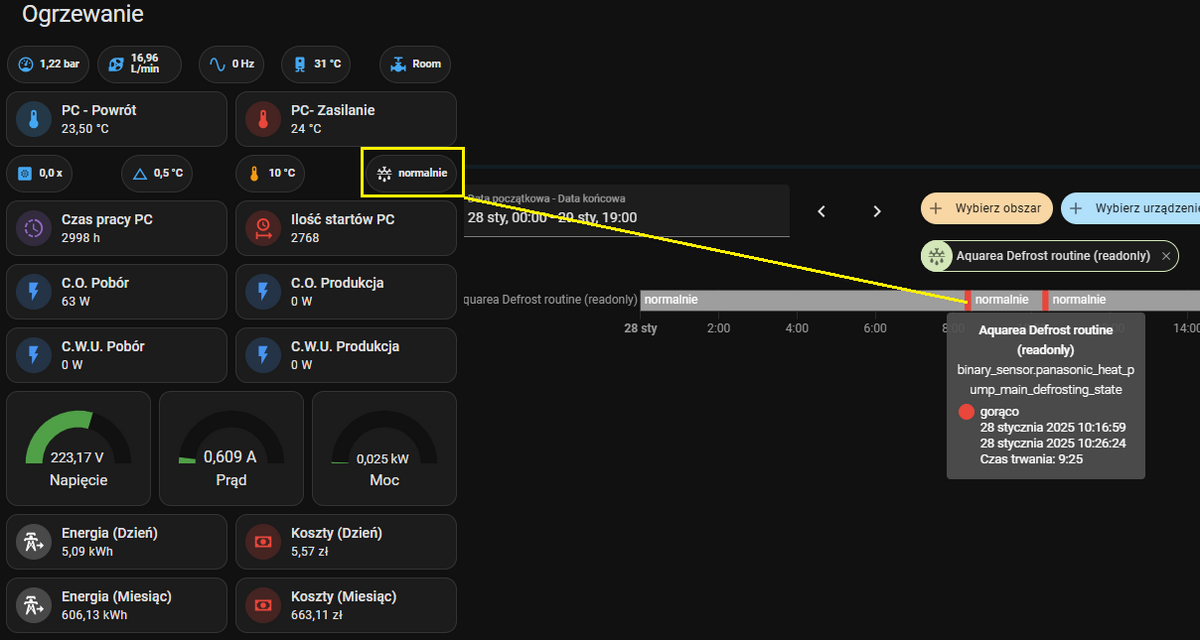Go to next date range

point(877,211)
